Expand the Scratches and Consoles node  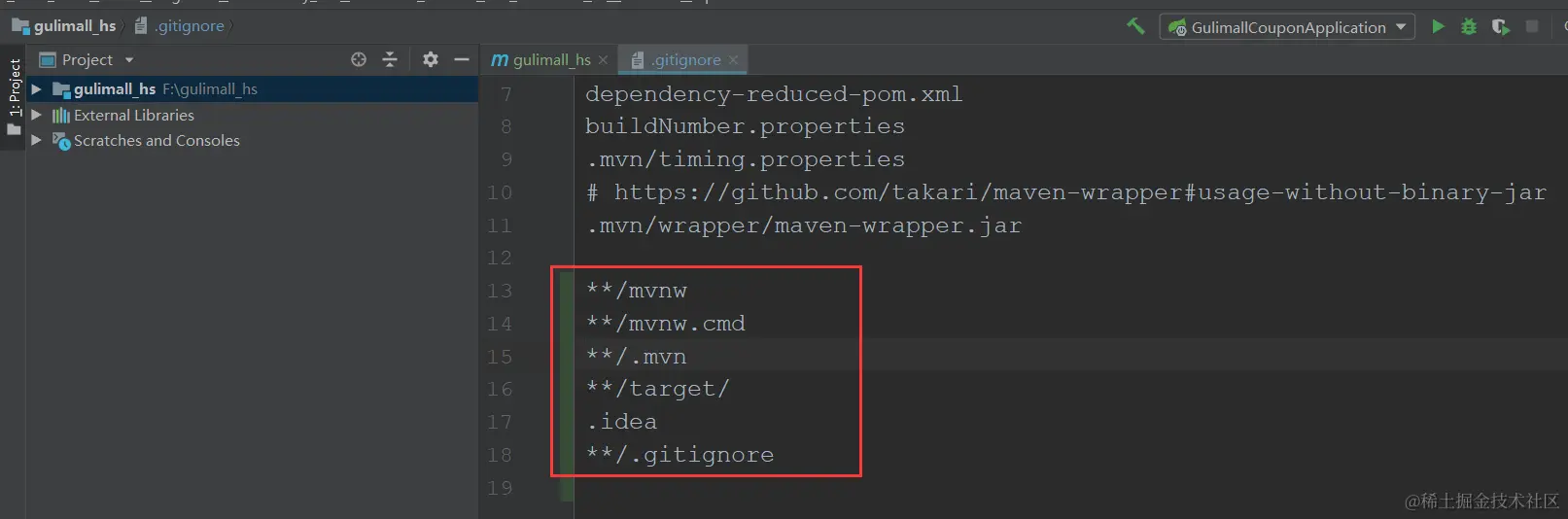click(36, 140)
